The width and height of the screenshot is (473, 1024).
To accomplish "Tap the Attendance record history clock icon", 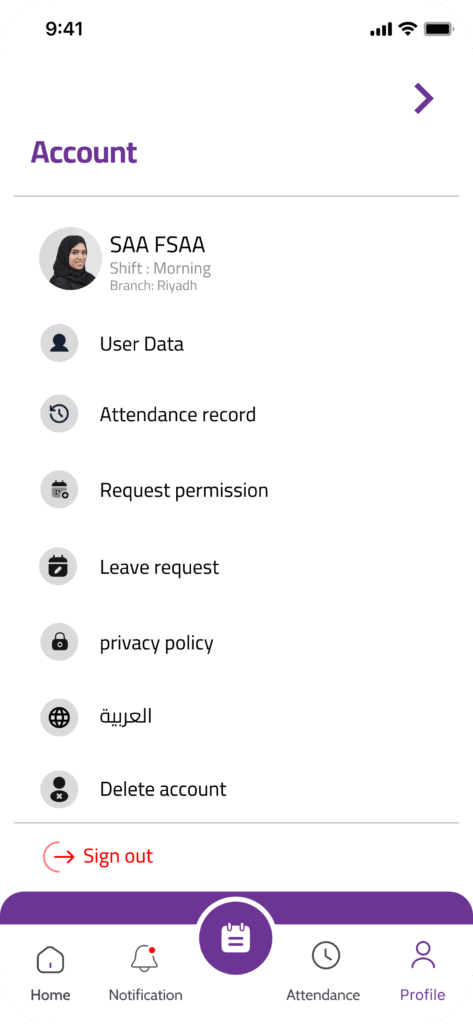I will point(59,414).
